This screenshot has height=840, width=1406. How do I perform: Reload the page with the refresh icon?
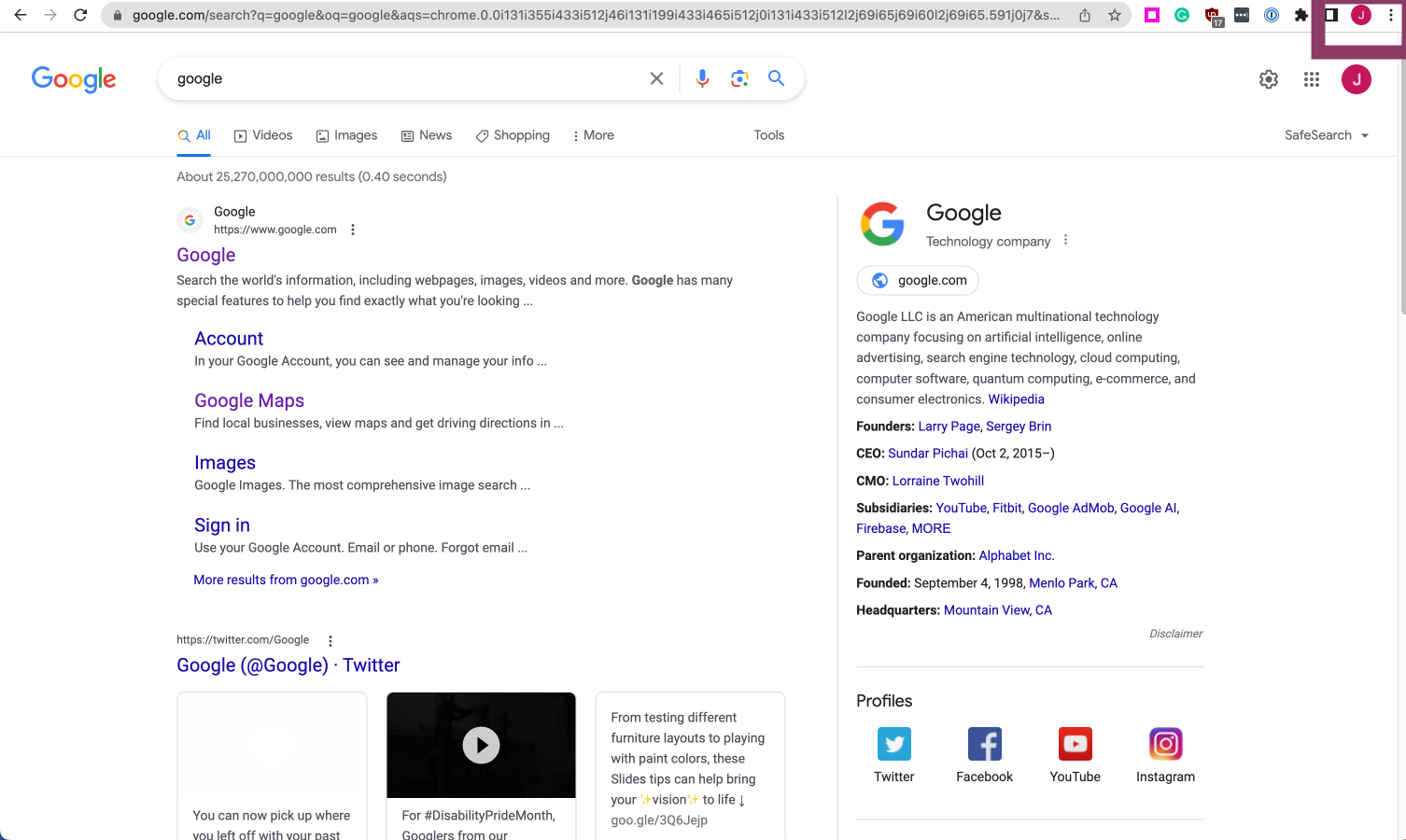[80, 15]
